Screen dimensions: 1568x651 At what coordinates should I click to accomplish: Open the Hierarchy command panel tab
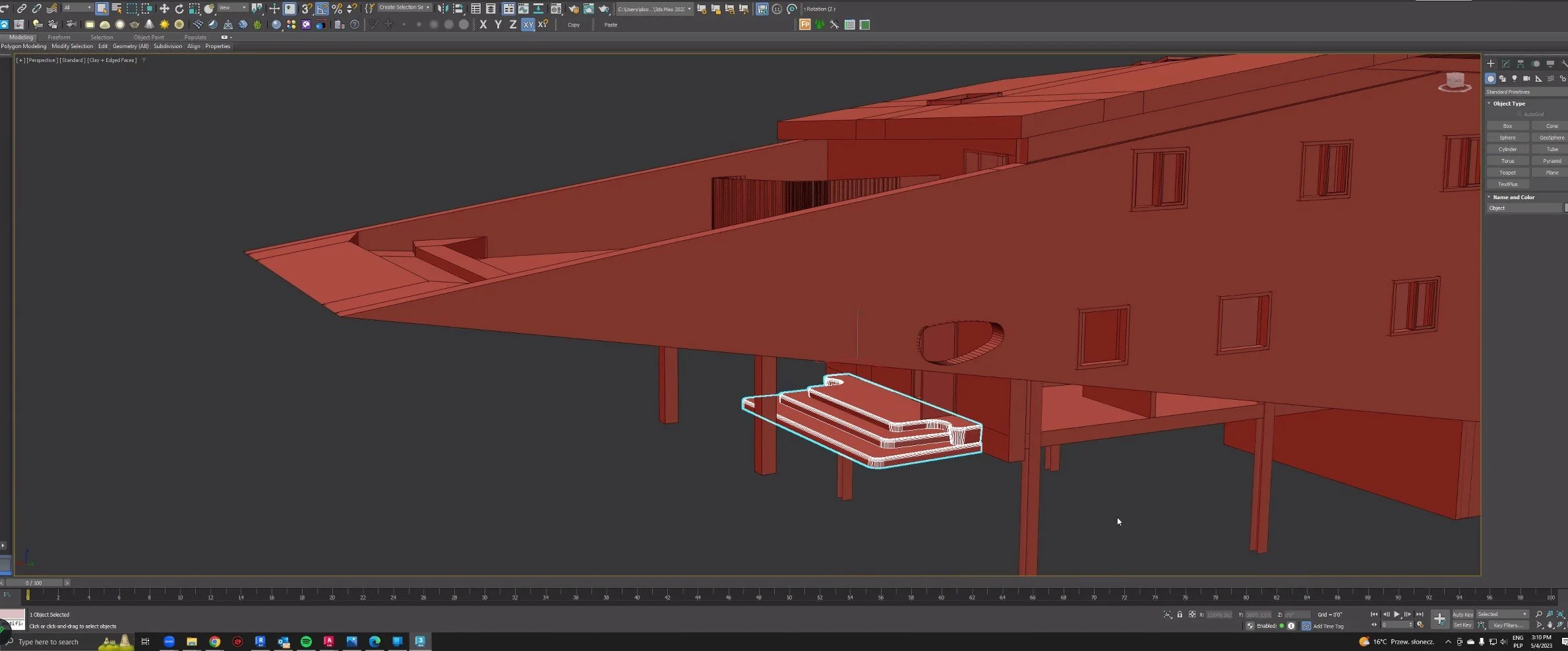coord(1521,64)
